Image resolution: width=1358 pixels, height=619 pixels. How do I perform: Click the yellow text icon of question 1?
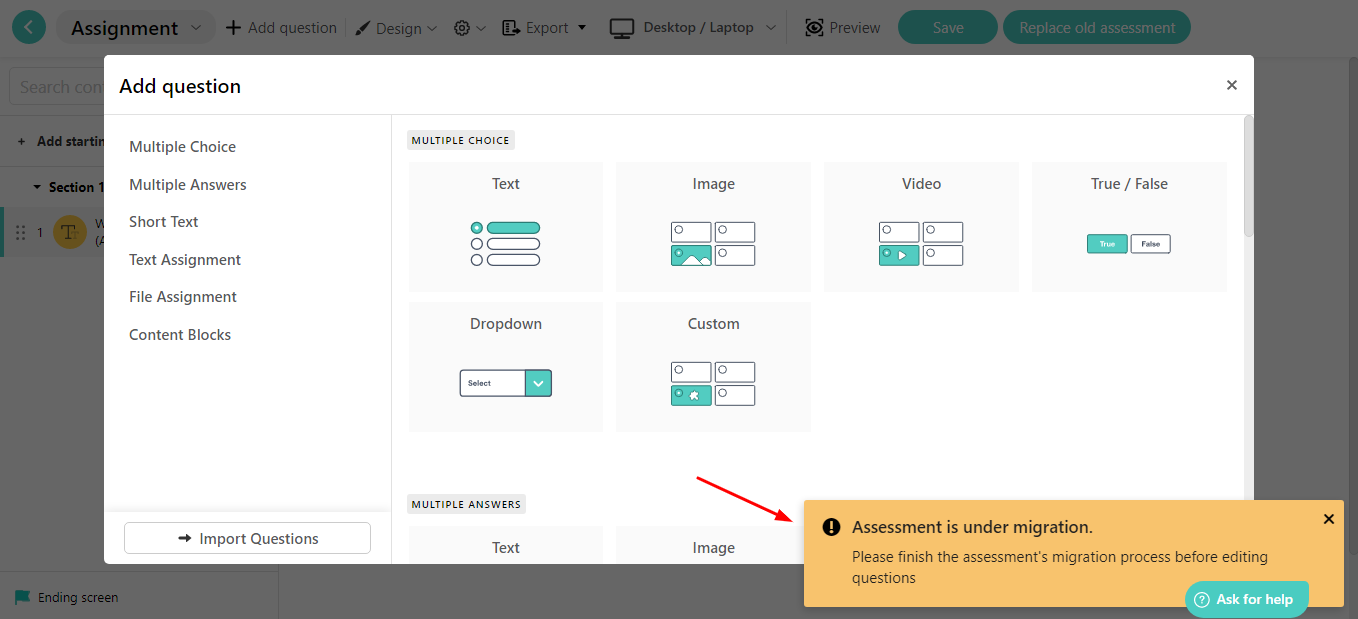point(69,232)
